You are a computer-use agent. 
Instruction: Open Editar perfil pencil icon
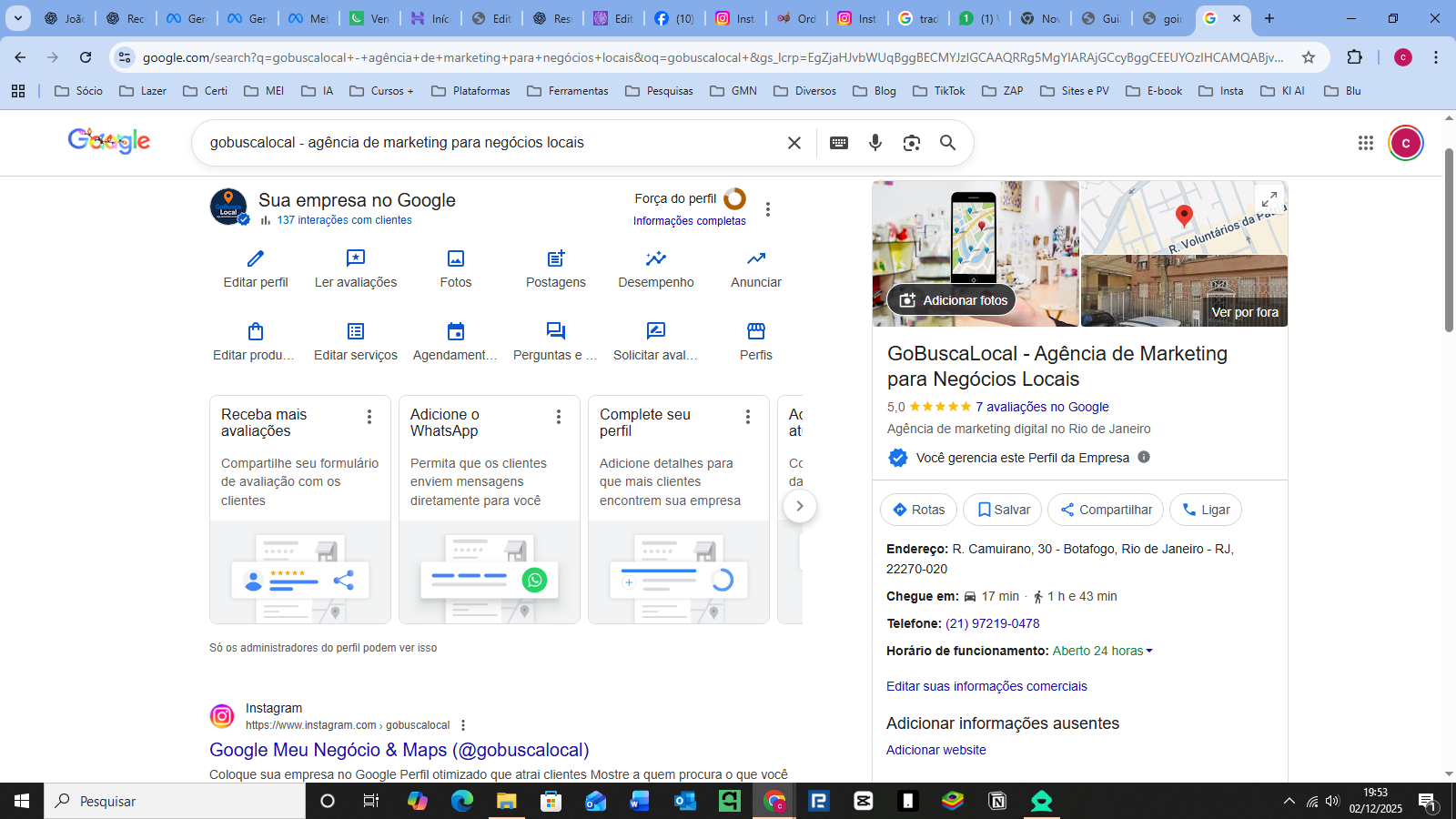tap(256, 258)
